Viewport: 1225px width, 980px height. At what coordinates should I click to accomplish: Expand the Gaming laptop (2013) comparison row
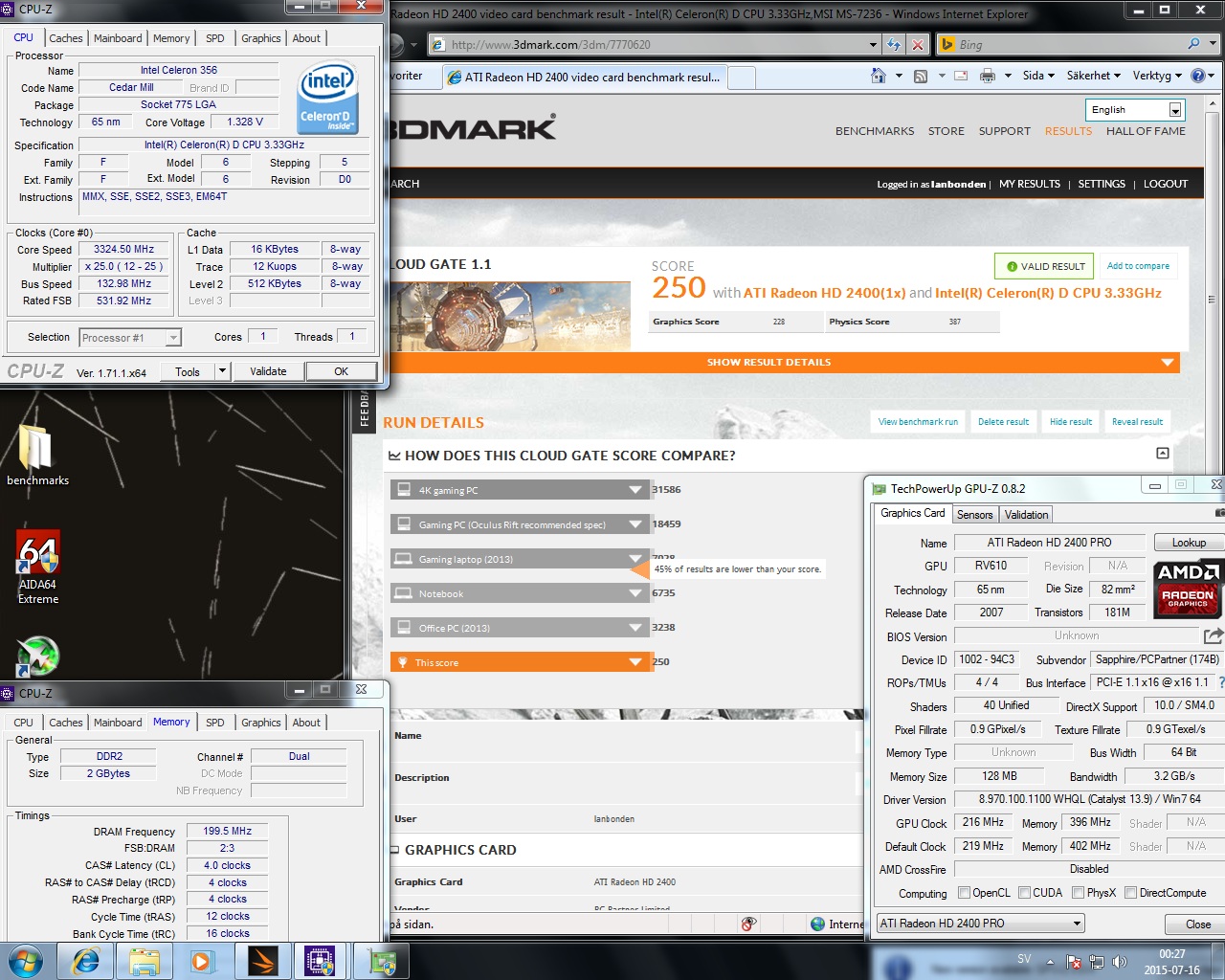pos(635,559)
